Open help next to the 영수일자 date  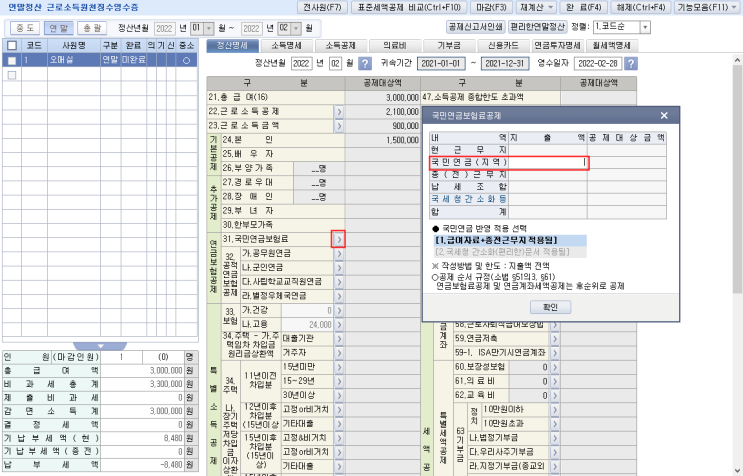(631, 63)
